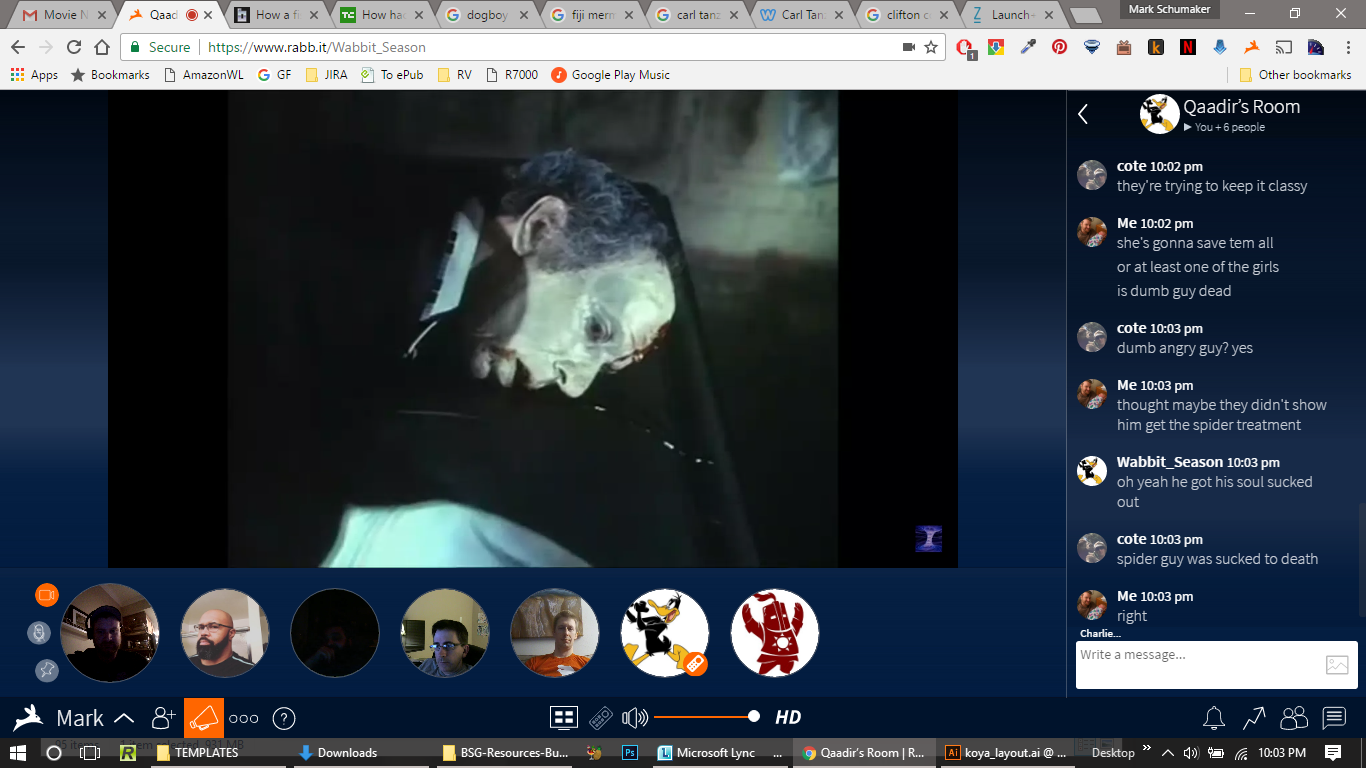Screen dimensions: 1366x768
Task: Switch to the 'dogboy' Google tab
Action: click(485, 15)
